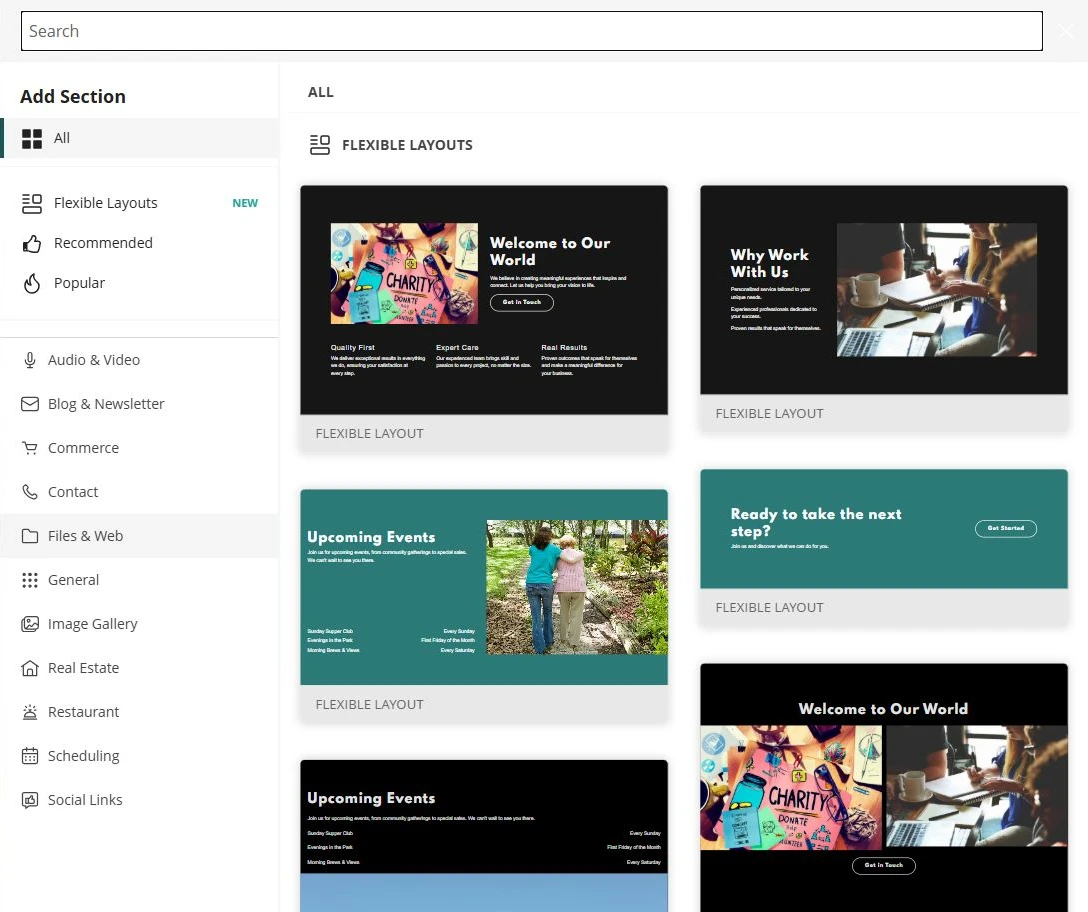Select the All category
The width and height of the screenshot is (1088, 912).
point(139,138)
